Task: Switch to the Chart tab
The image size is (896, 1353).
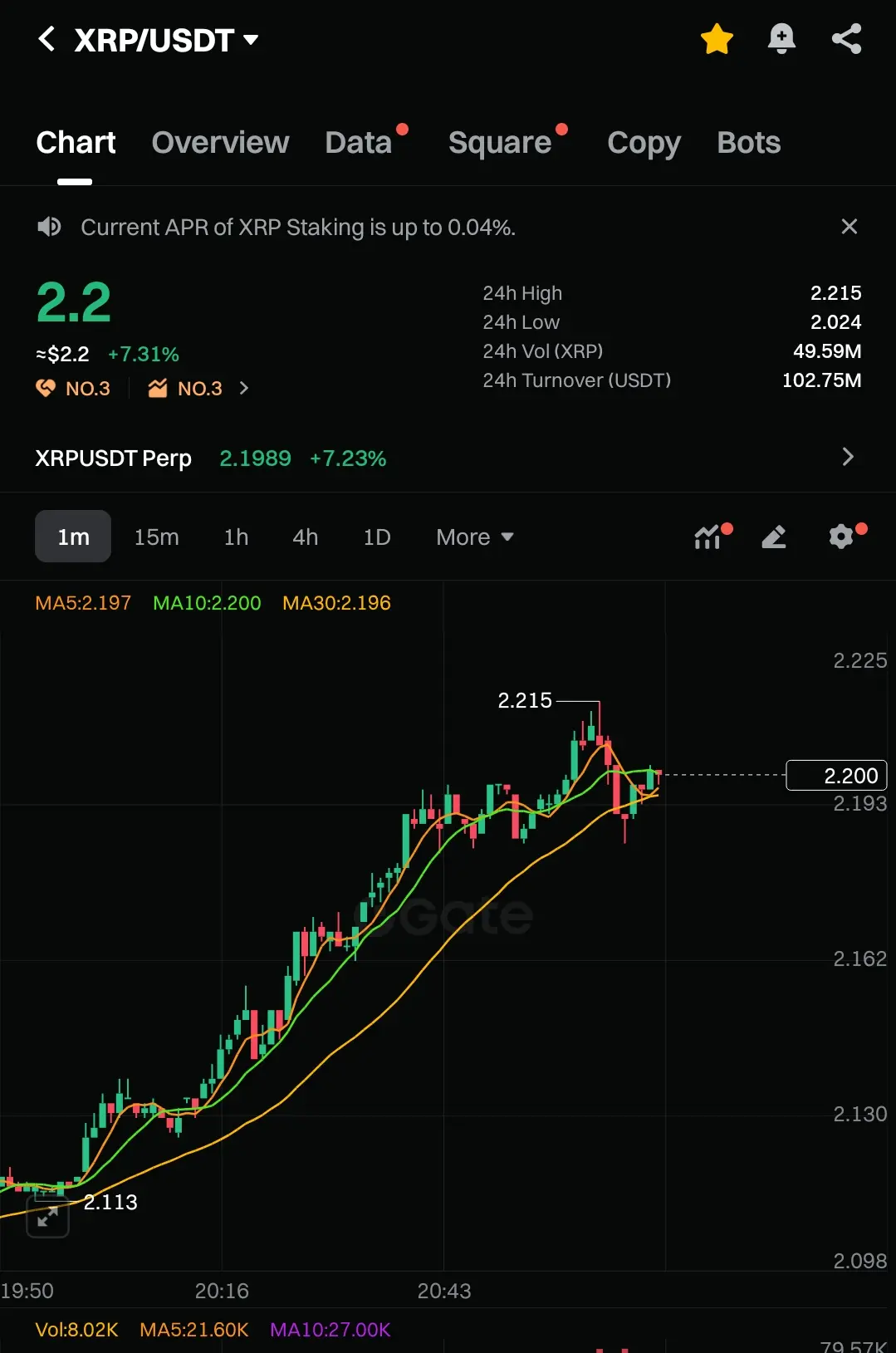Action: click(76, 143)
